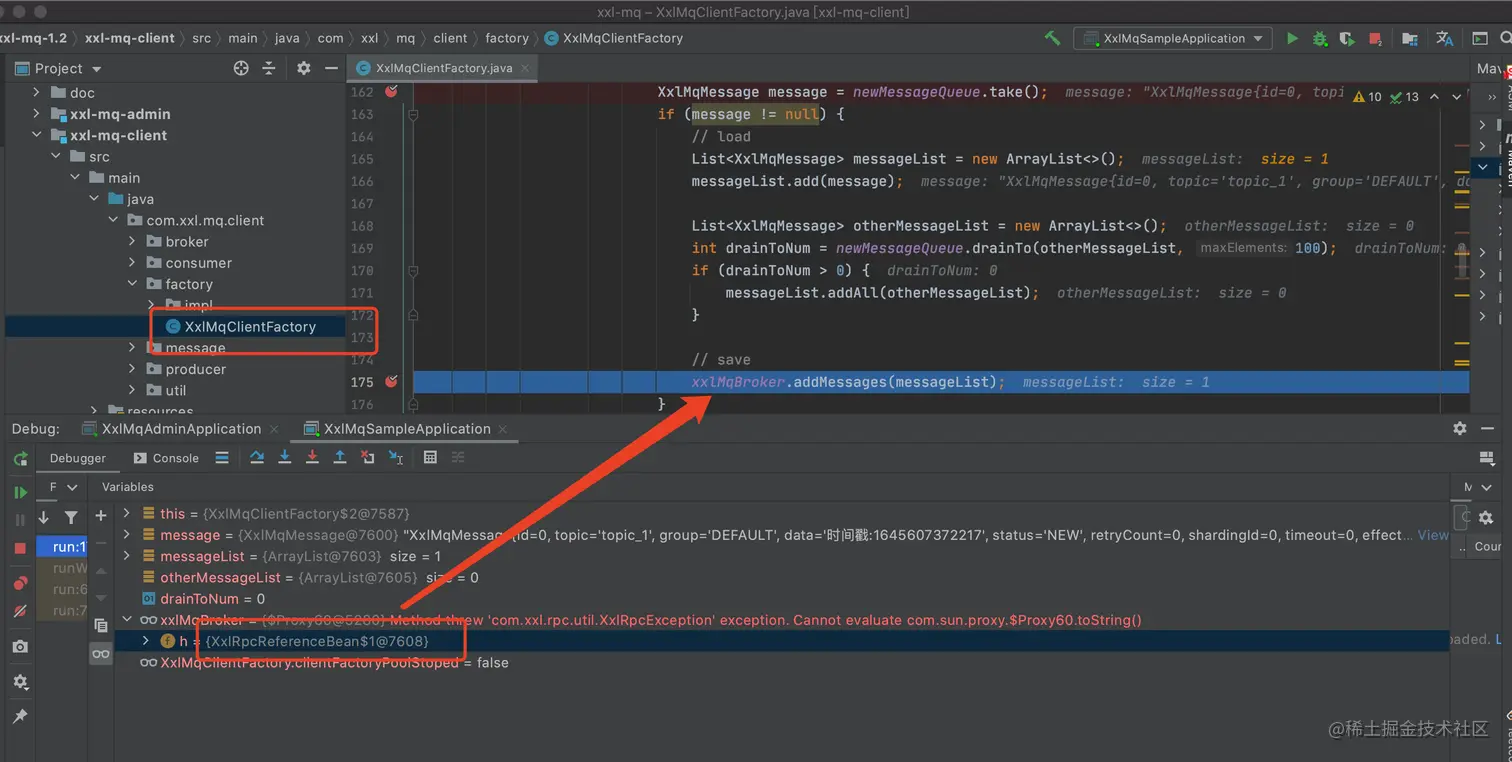The width and height of the screenshot is (1512, 762).
Task: Click factory breadcrumb in navigation bar
Action: [507, 38]
